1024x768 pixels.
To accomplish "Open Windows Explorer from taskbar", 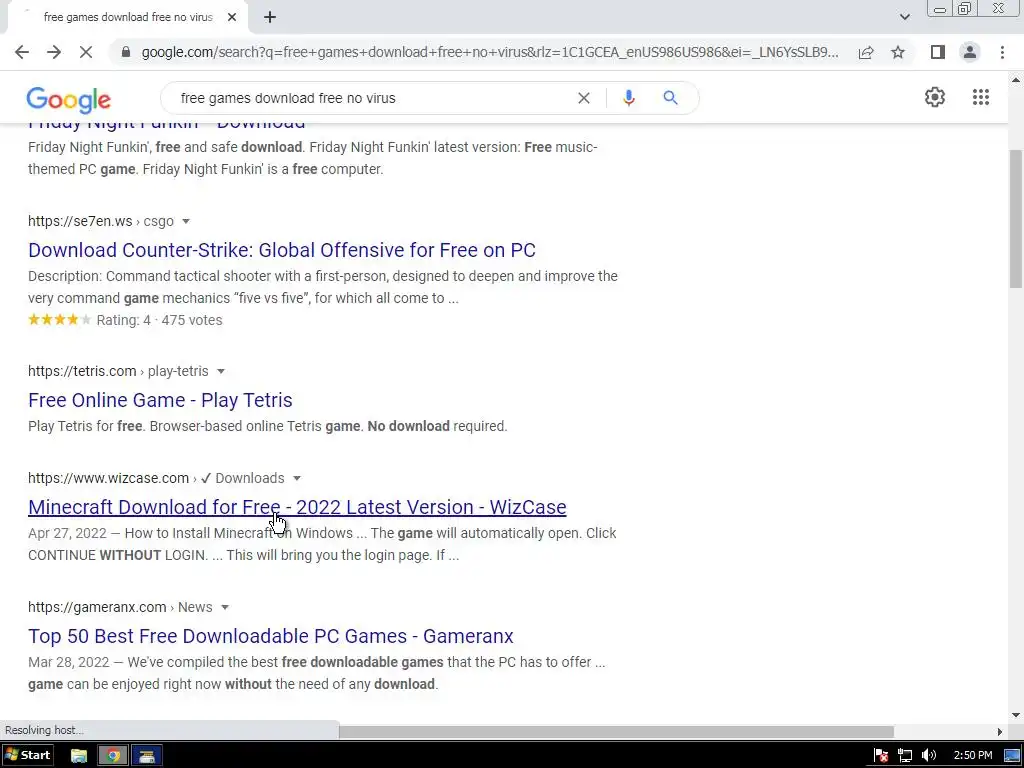I will (79, 756).
